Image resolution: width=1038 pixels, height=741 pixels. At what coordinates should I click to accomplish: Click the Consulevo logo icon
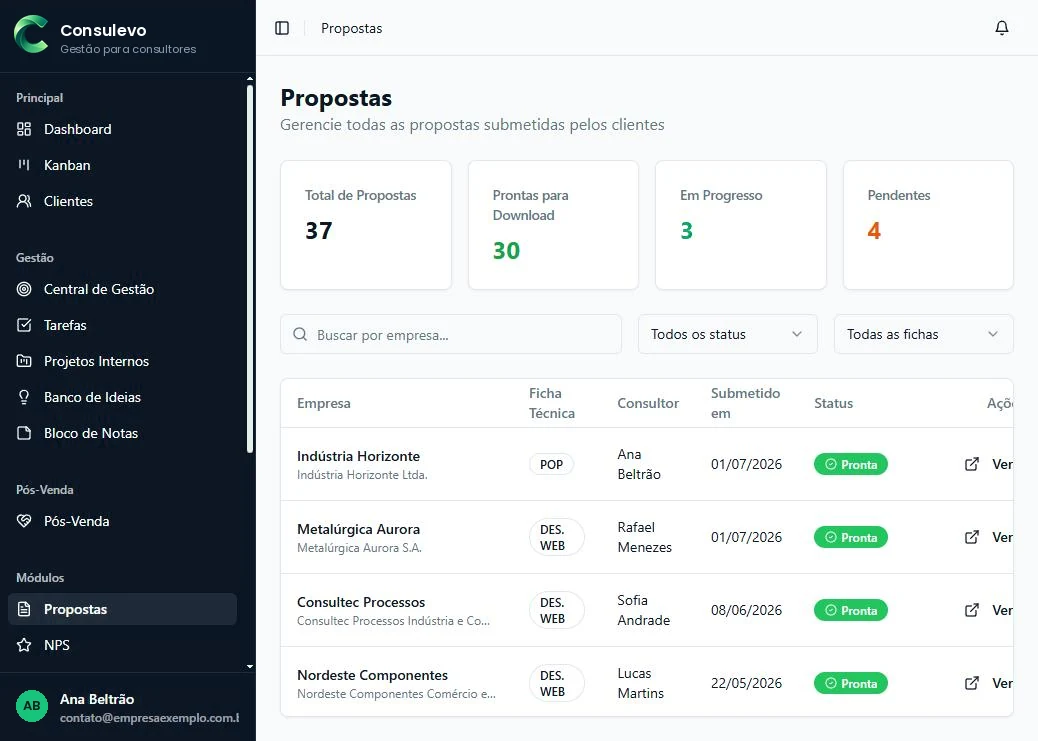click(x=31, y=34)
